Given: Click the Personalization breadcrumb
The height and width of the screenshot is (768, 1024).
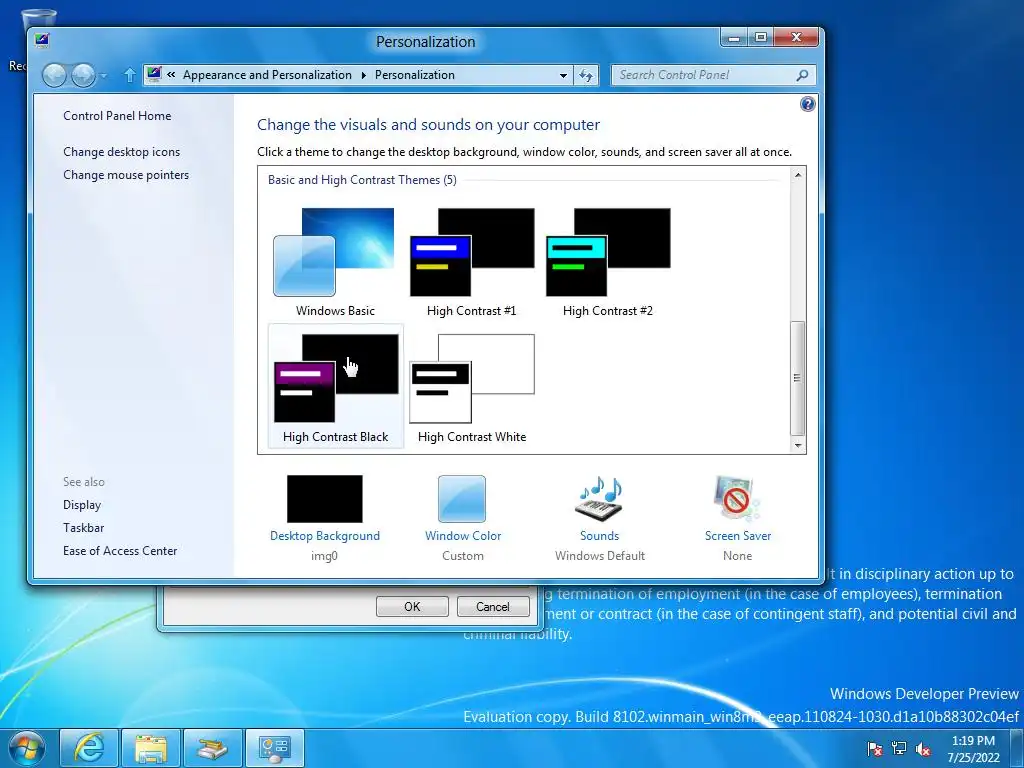Looking at the screenshot, I should click(415, 75).
